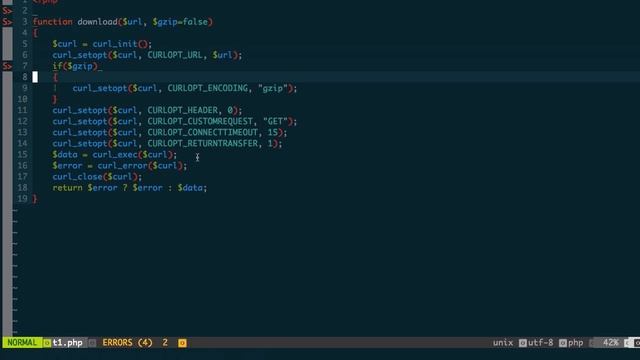The height and width of the screenshot is (360, 640).
Task: Click 'CURLOPT_ENCODING' on line 9
Action: [207, 88]
